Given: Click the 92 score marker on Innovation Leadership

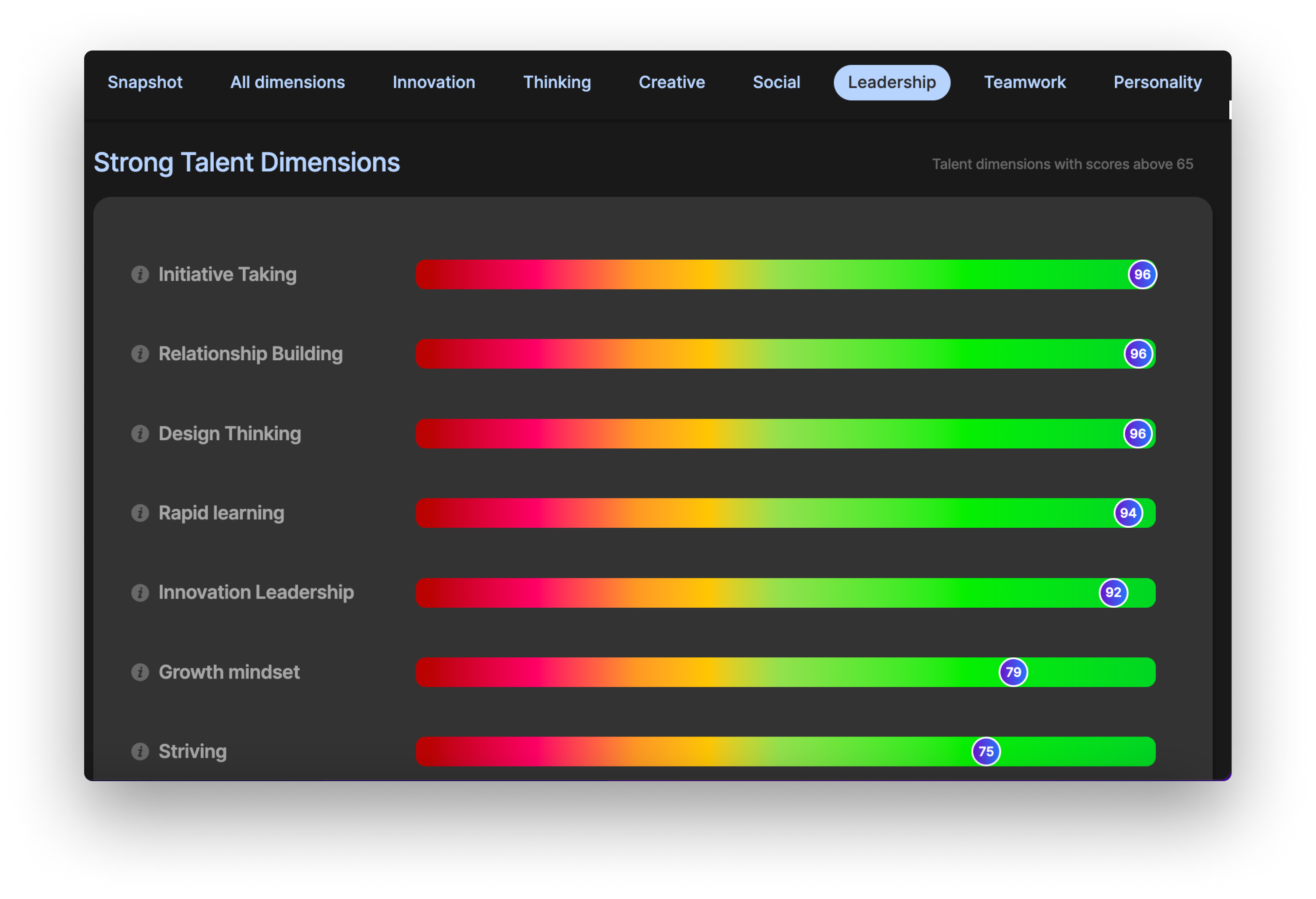Looking at the screenshot, I should click(1113, 593).
